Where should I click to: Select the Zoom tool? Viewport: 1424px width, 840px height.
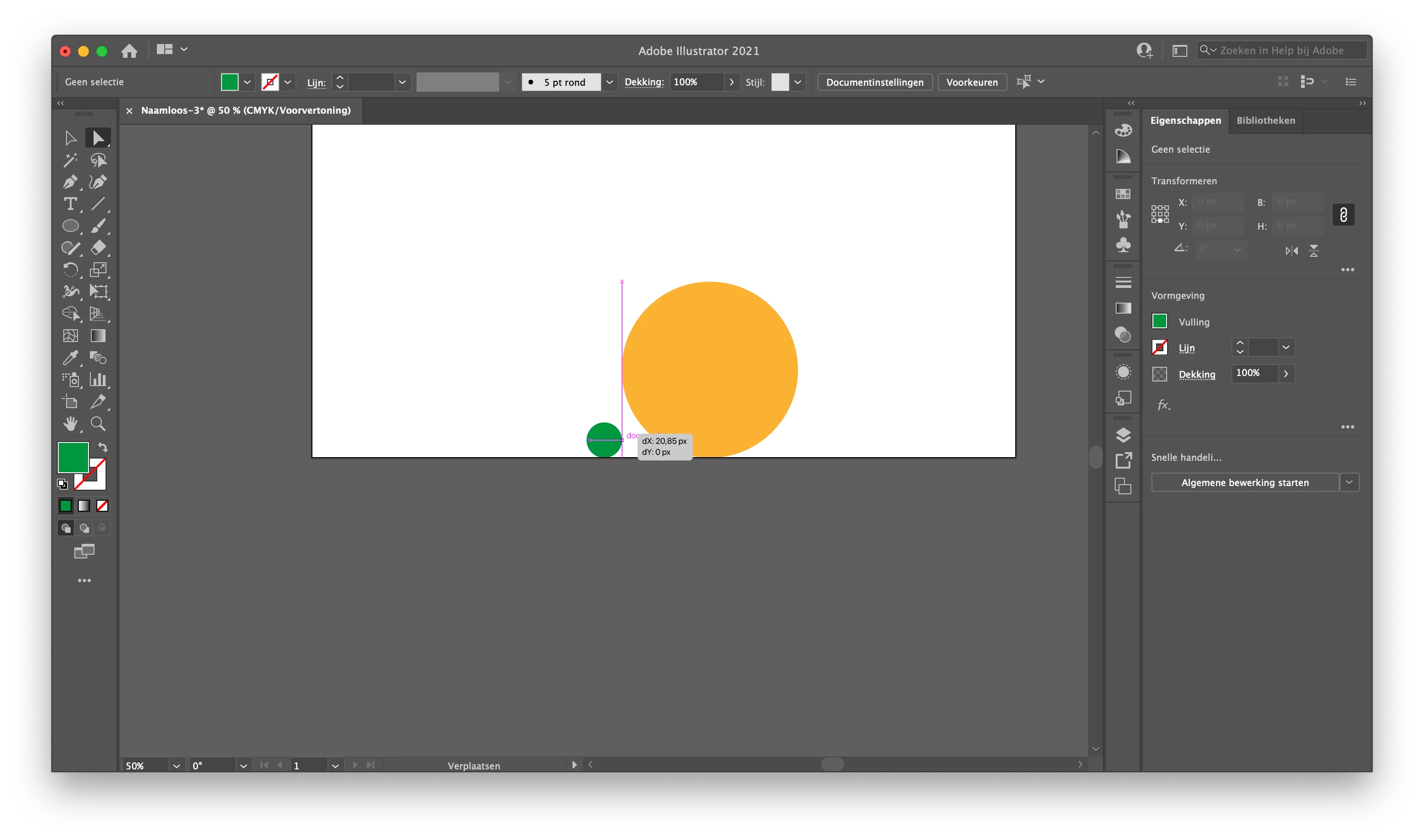click(x=98, y=424)
